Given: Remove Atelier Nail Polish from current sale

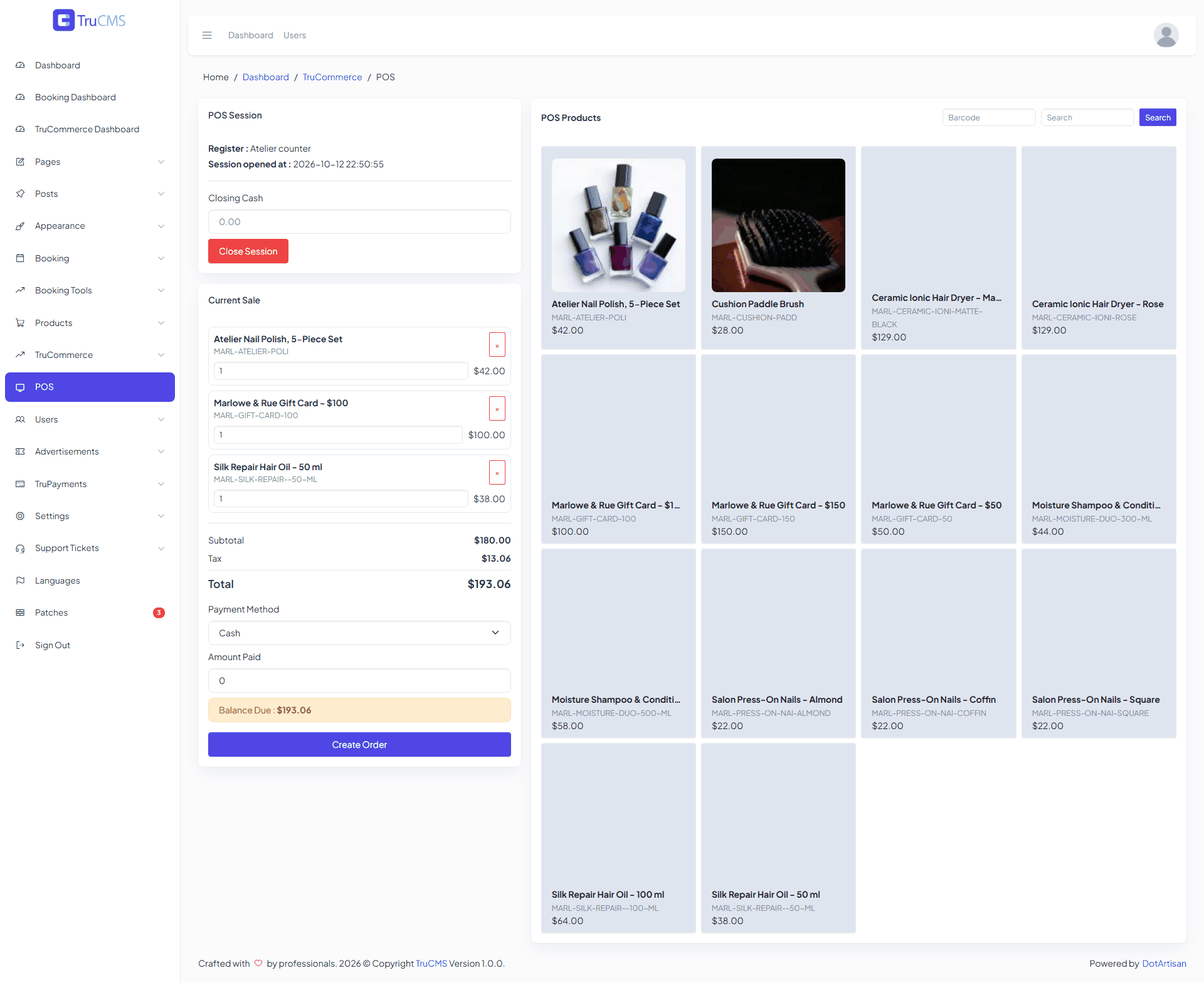Looking at the screenshot, I should (497, 345).
